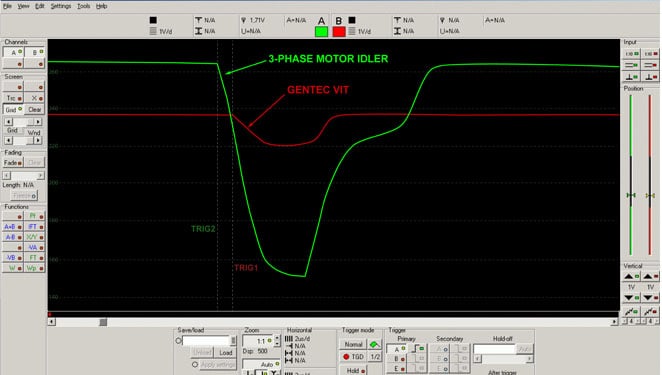Toggle channel B display
The height and width of the screenshot is (375, 662).
35,52
